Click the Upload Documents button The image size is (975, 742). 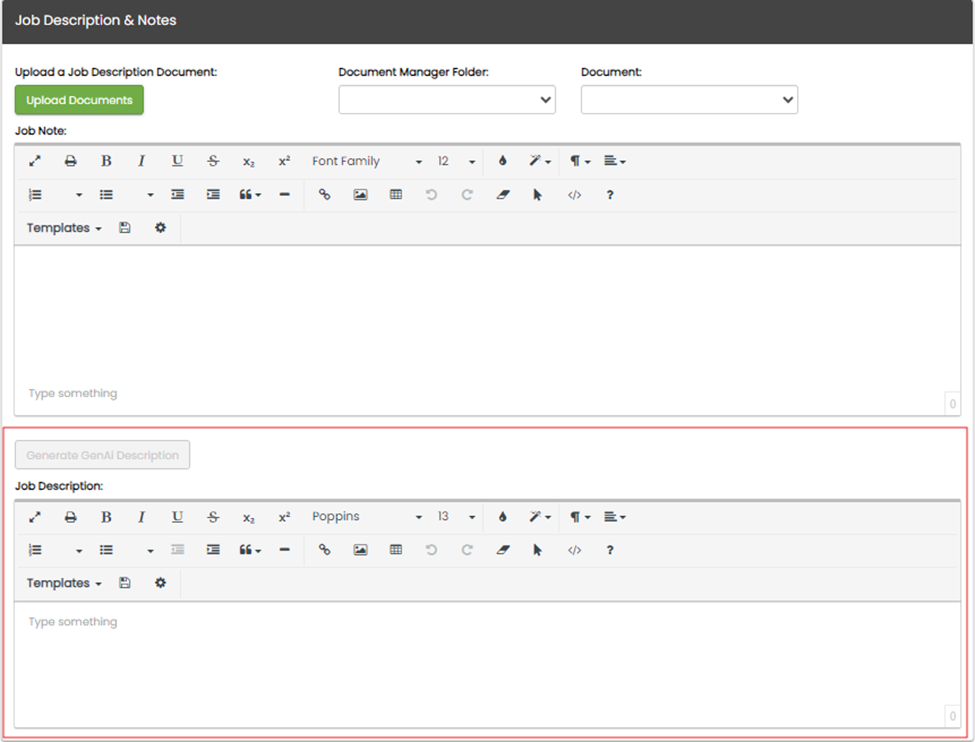pos(79,100)
